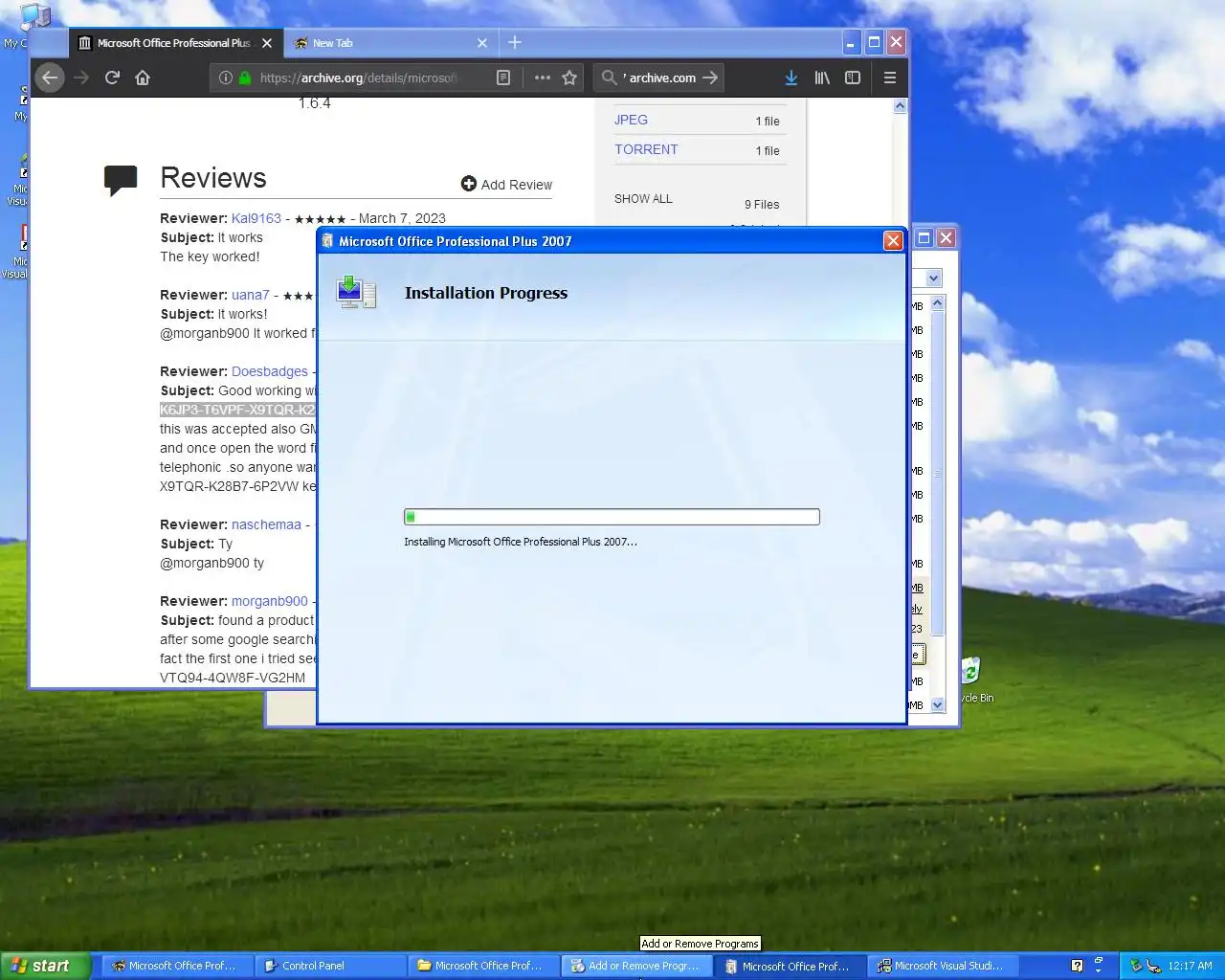Image resolution: width=1225 pixels, height=980 pixels.
Task: Switch to Microsoft Office folder taskbar button
Action: [482, 966]
